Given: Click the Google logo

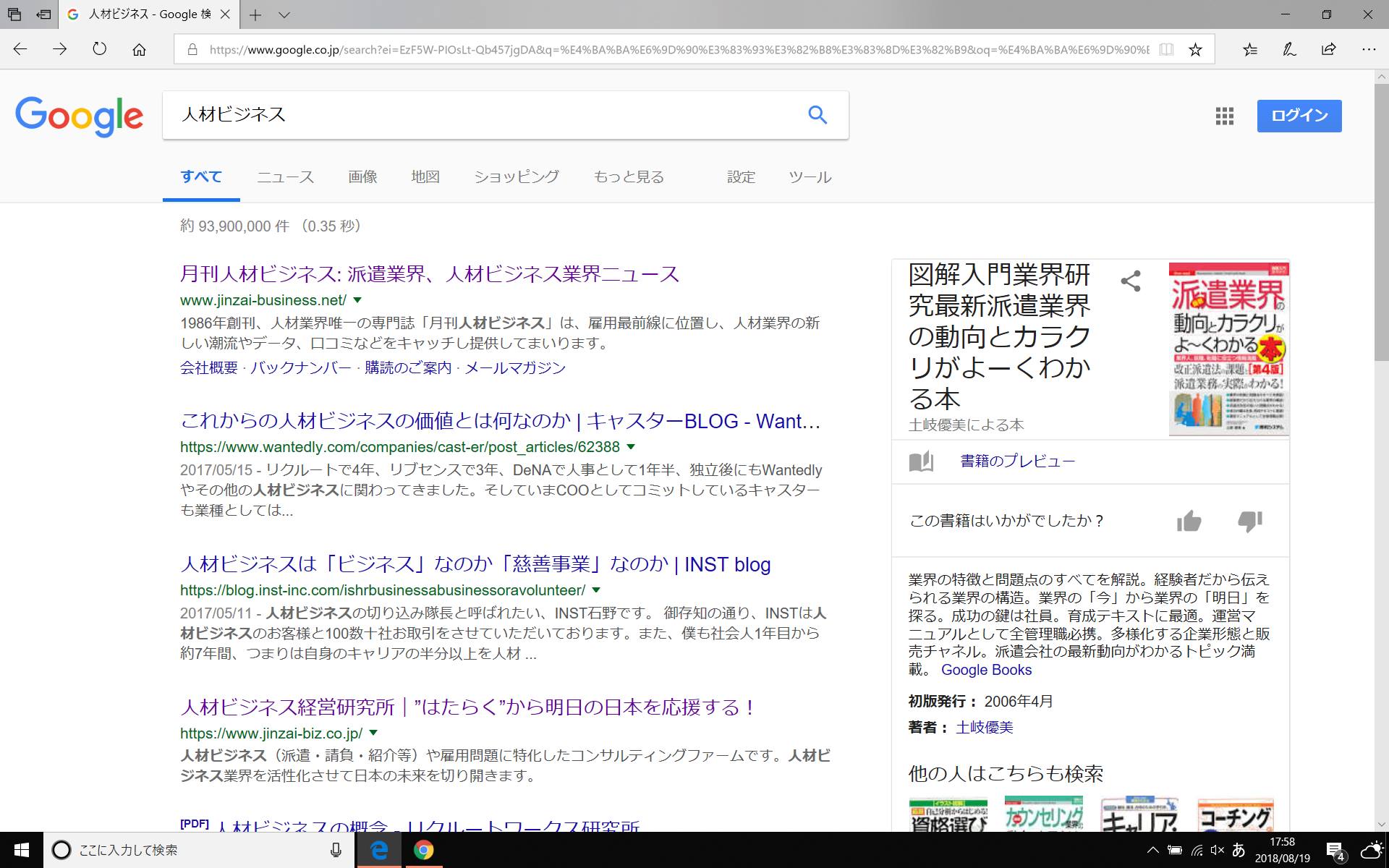Looking at the screenshot, I should tap(80, 116).
